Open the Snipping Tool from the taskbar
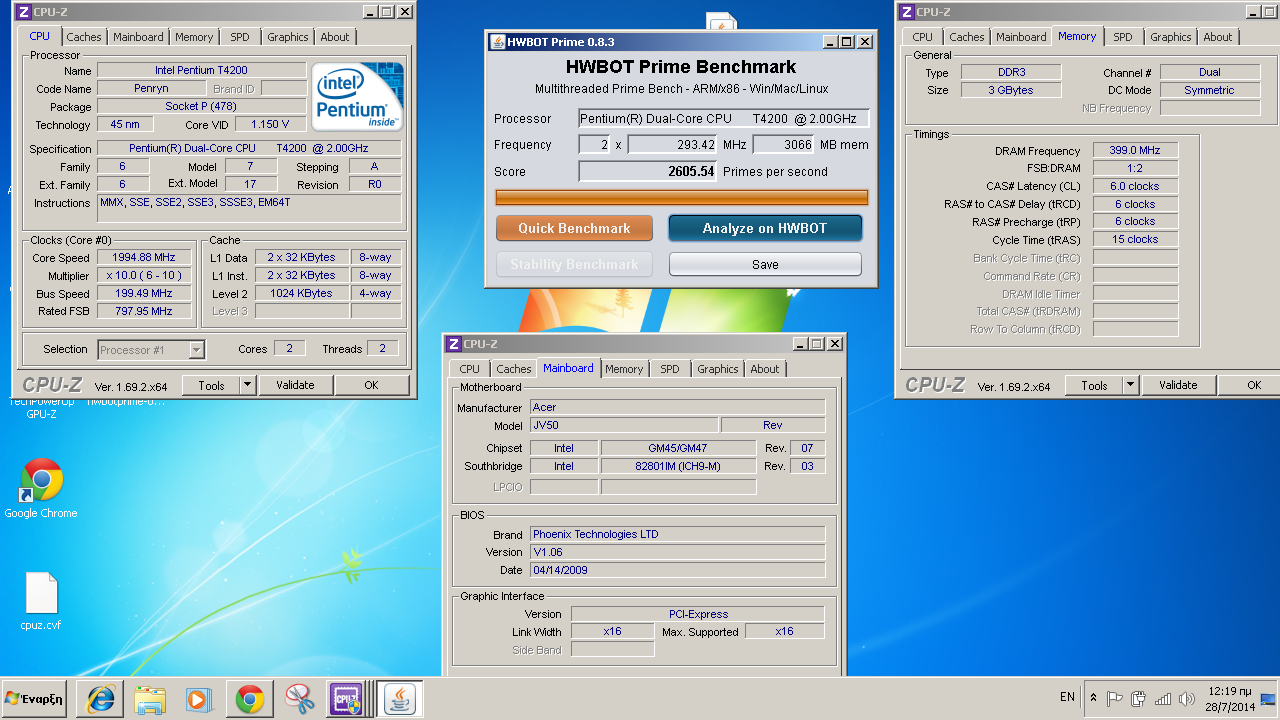1280x720 pixels. [299, 699]
